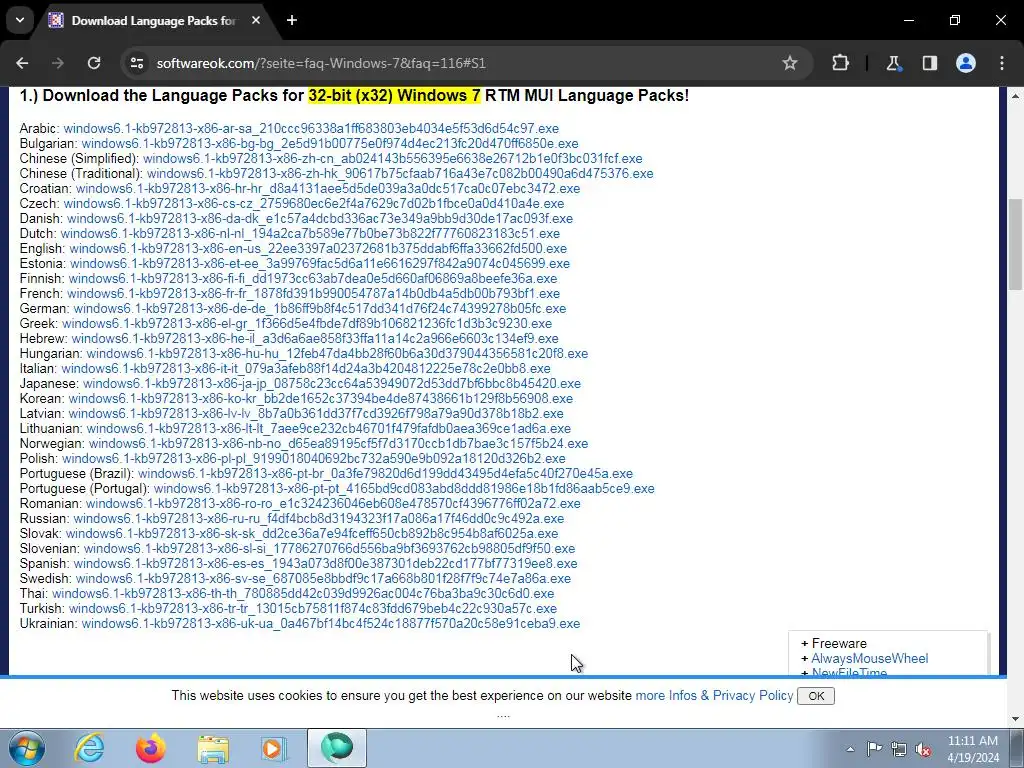Select the Download Language Packs tab
This screenshot has width=1024, height=768.
(x=155, y=21)
